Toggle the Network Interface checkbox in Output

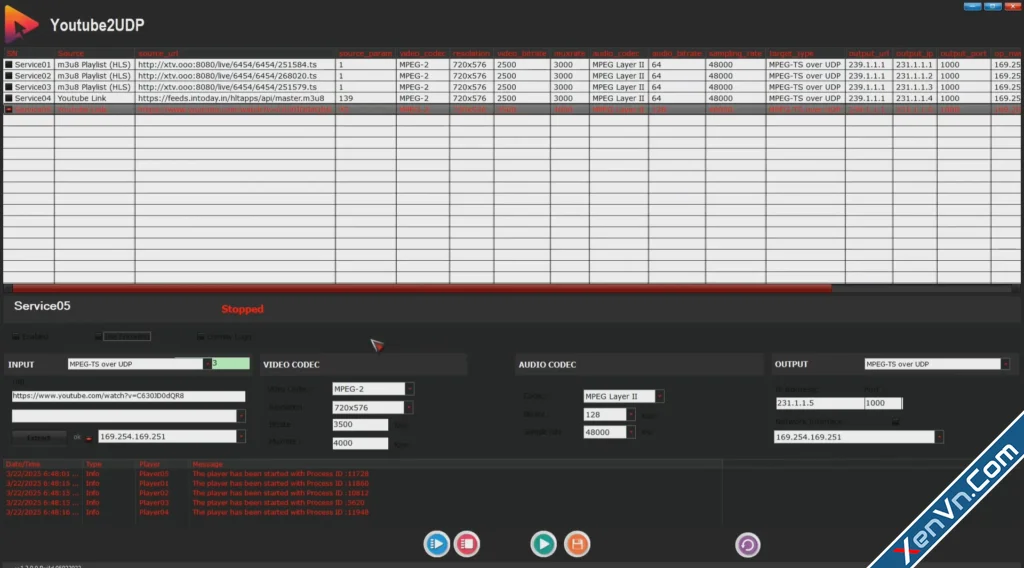point(895,422)
